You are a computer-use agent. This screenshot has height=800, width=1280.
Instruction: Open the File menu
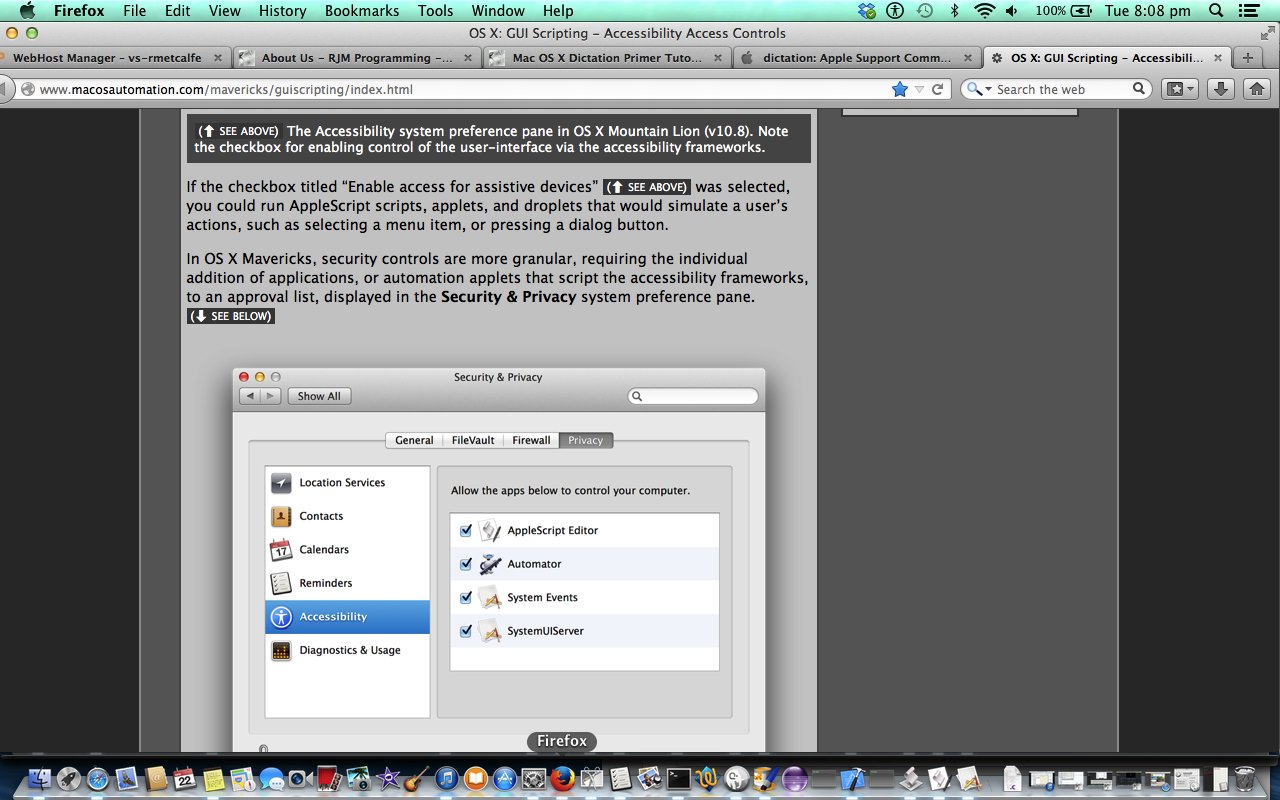point(134,11)
